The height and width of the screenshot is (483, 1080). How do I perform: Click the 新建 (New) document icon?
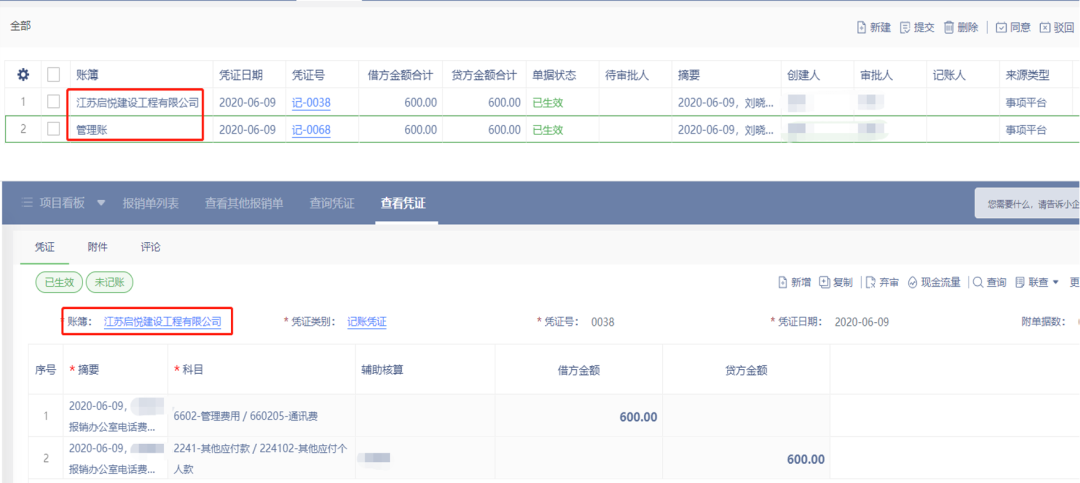point(861,28)
